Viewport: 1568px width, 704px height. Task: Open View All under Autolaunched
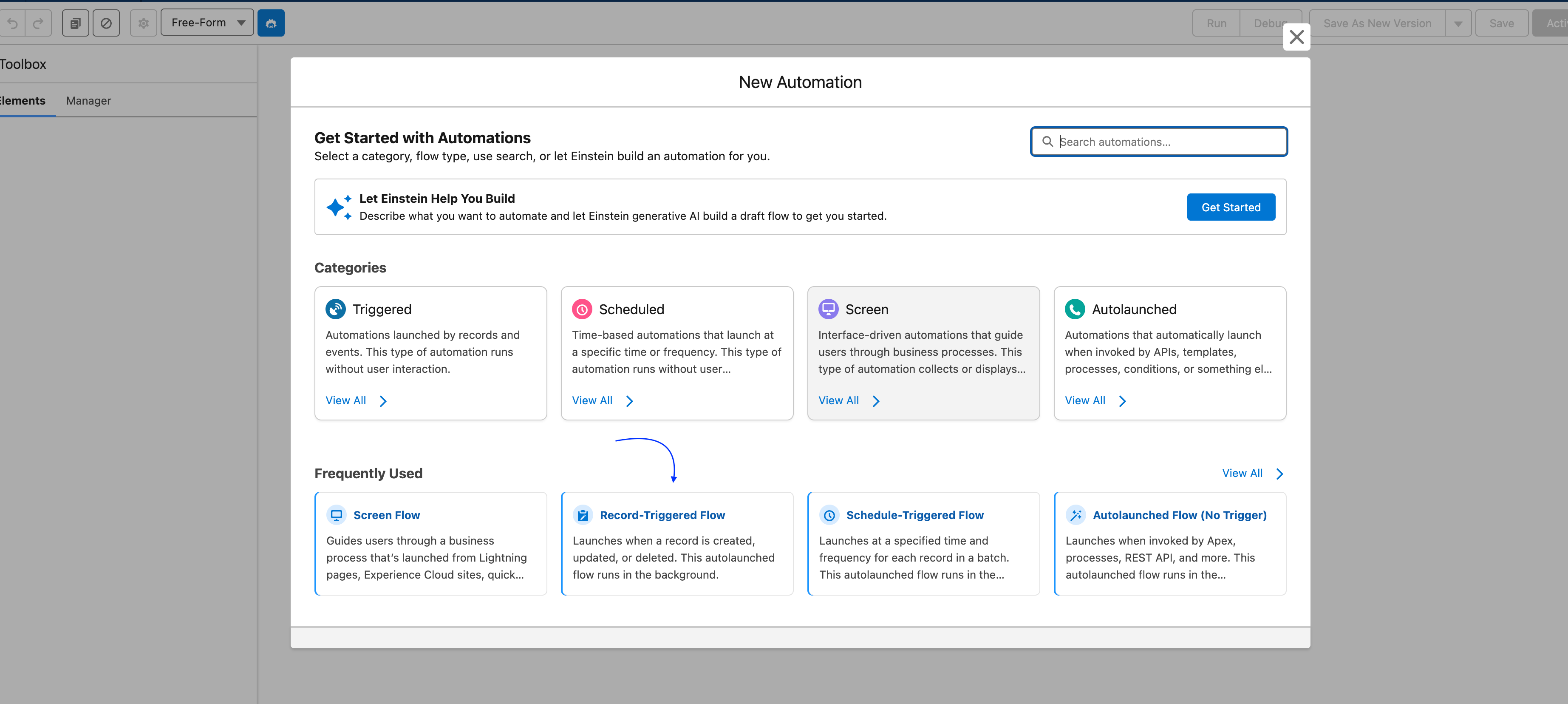click(x=1085, y=401)
